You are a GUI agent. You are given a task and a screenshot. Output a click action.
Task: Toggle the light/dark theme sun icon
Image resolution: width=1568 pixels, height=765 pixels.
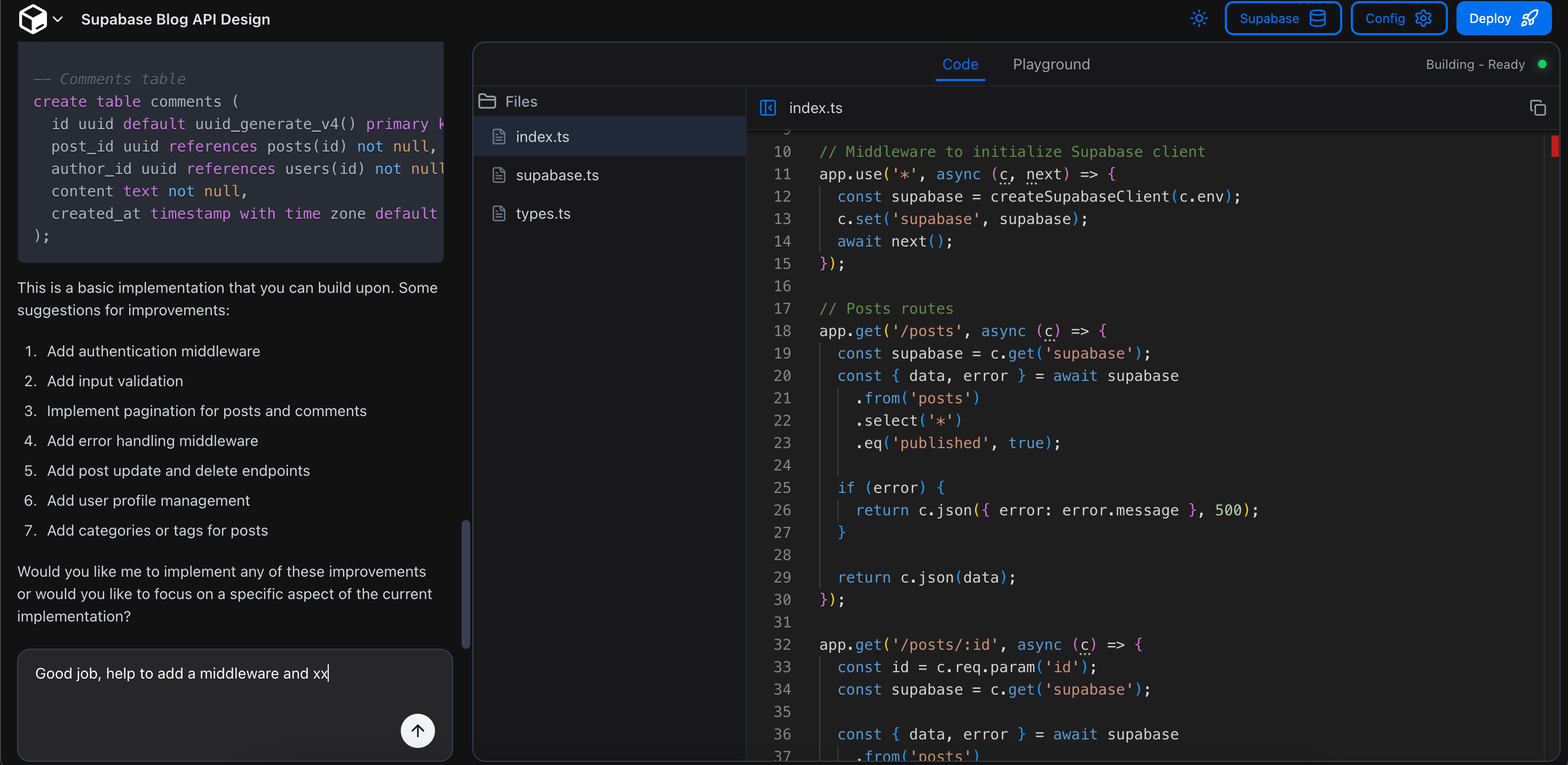[x=1199, y=19]
